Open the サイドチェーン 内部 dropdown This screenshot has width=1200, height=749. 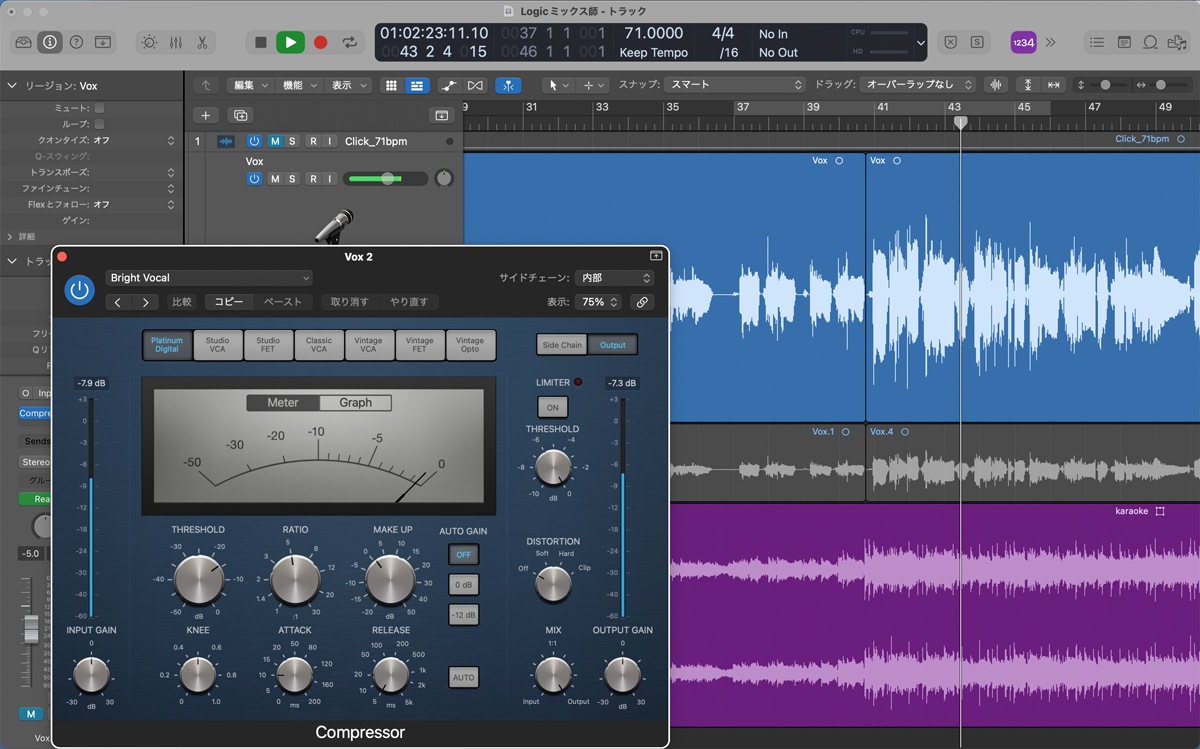coord(614,278)
